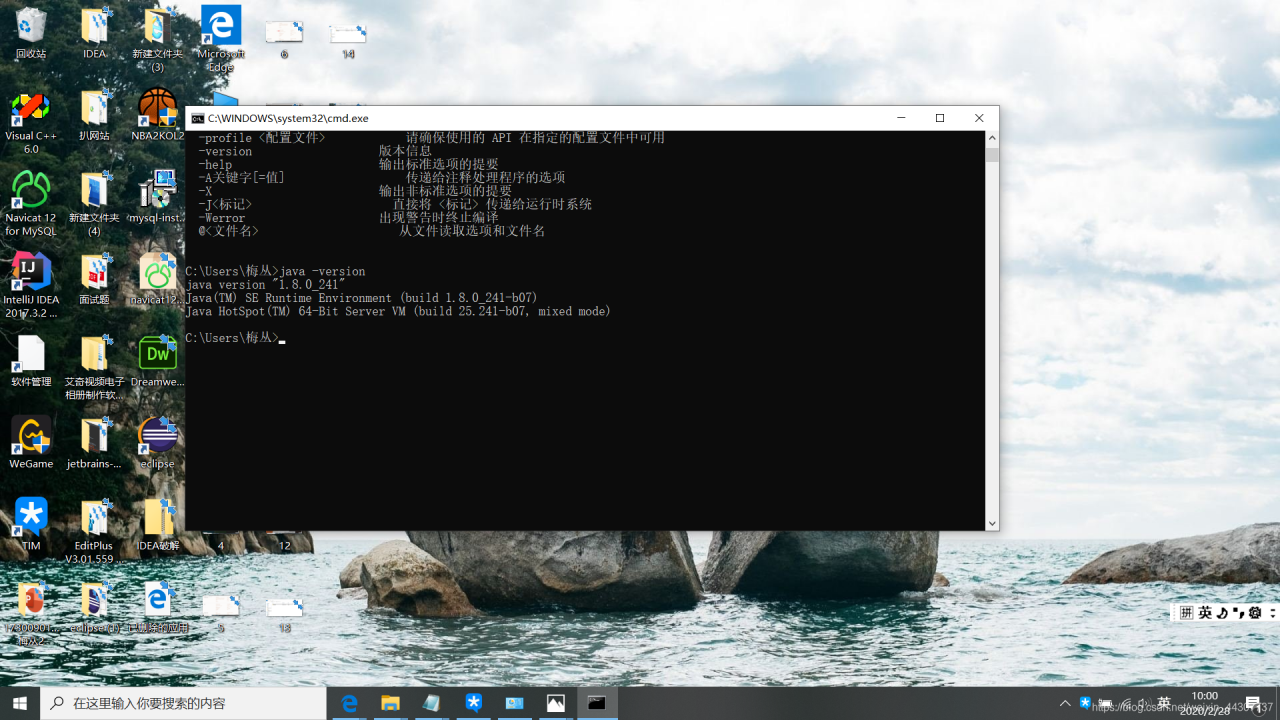Toggle half-moon width mode on IME toolbar
The image size is (1280, 720).
[1221, 612]
